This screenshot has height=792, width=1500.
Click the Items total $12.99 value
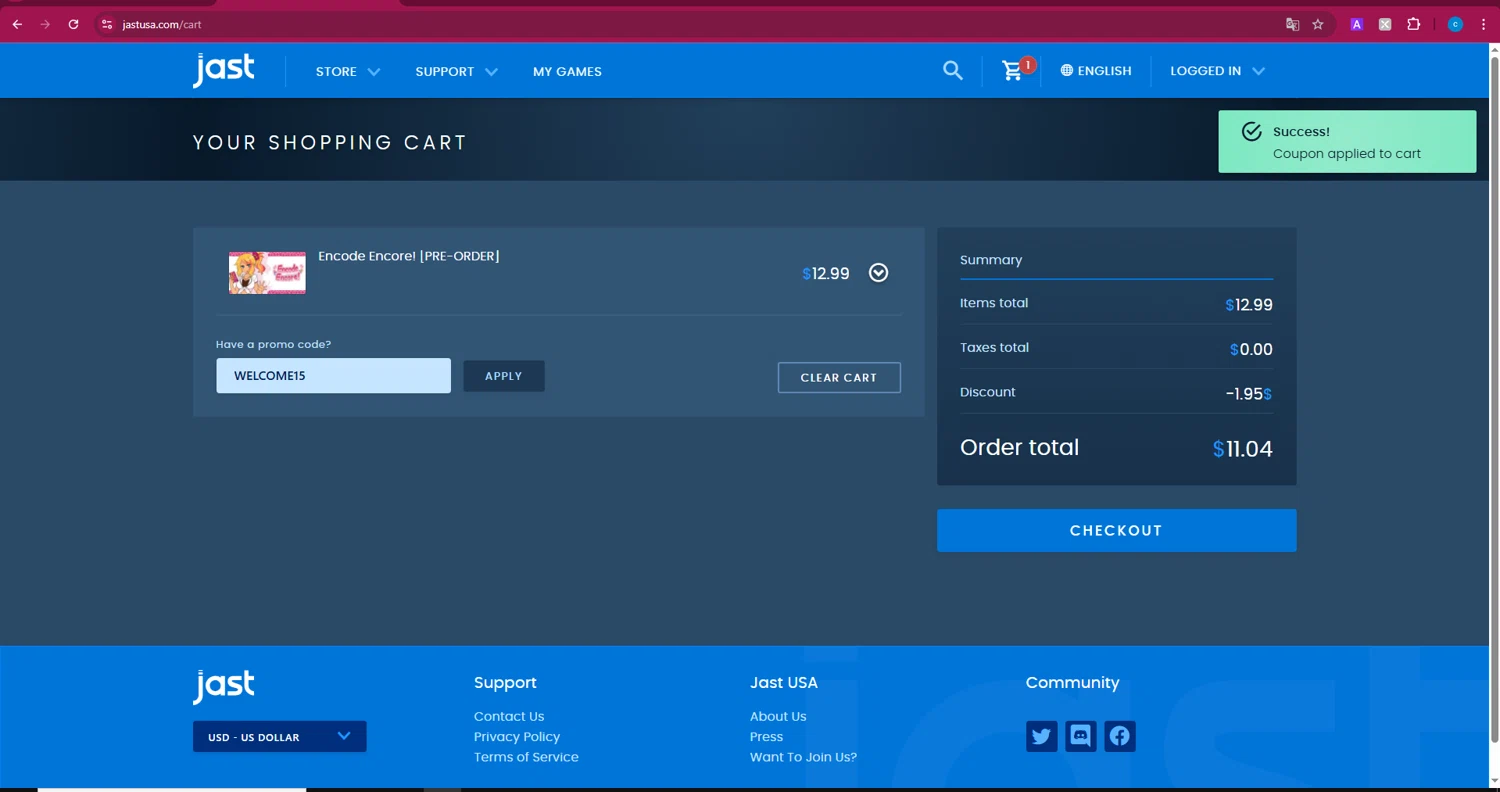1249,305
